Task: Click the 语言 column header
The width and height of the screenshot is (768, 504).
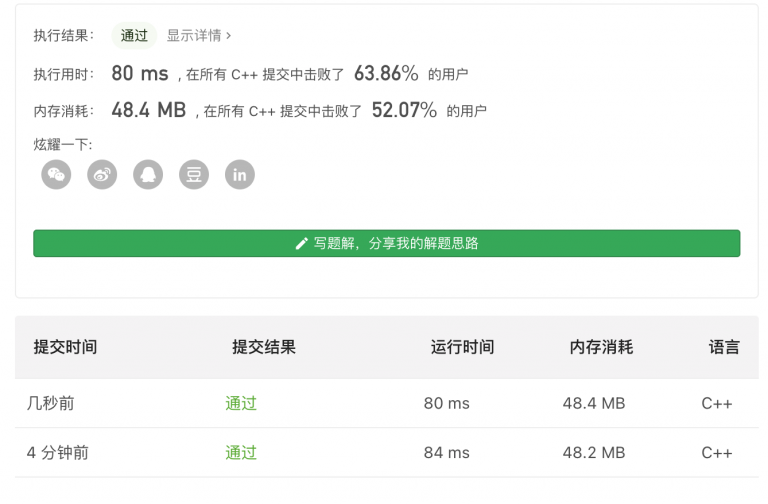Action: [724, 348]
